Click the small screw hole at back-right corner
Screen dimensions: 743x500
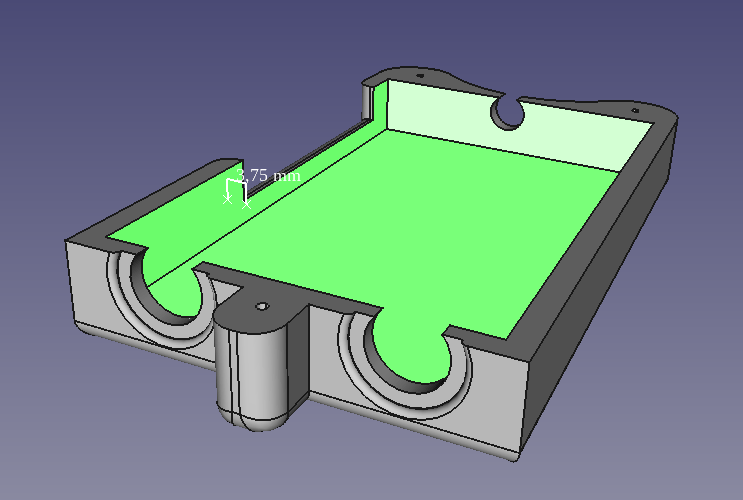tap(635, 111)
